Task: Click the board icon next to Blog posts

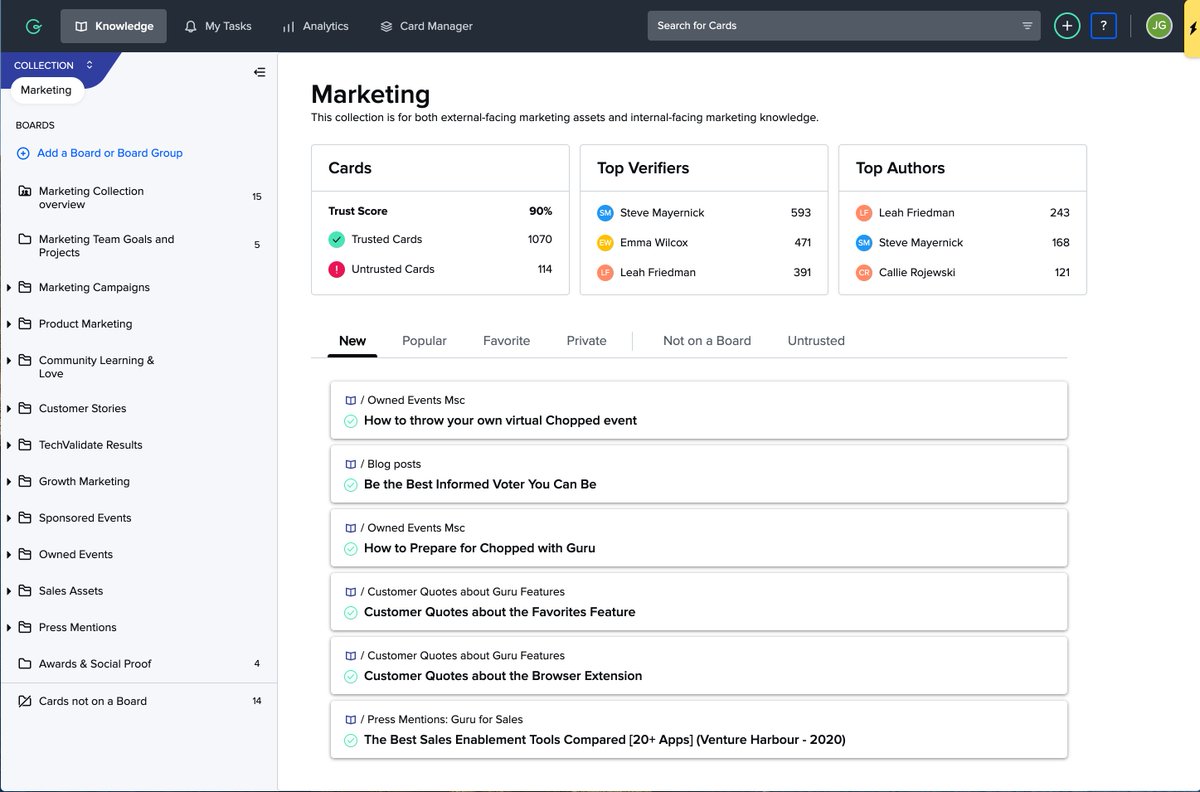Action: pos(351,464)
